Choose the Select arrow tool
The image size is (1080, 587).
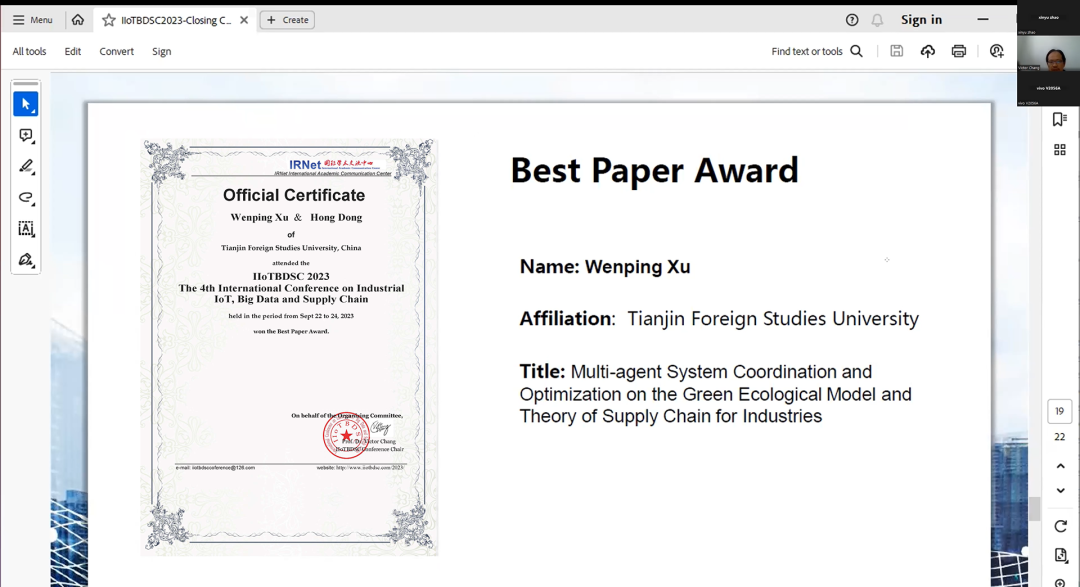tap(25, 104)
